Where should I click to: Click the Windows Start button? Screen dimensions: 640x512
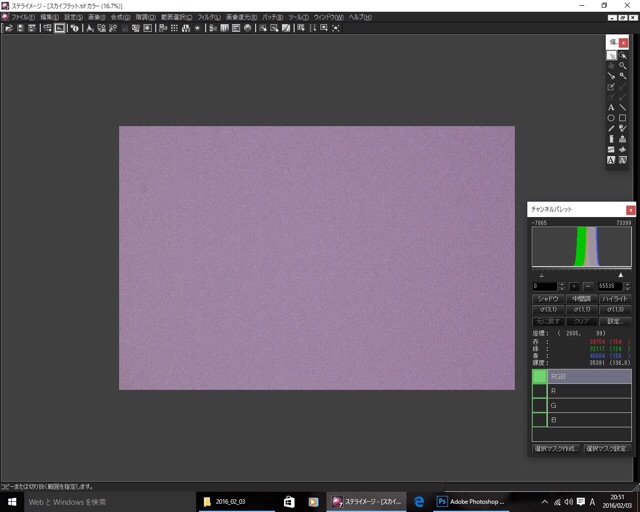click(12, 502)
